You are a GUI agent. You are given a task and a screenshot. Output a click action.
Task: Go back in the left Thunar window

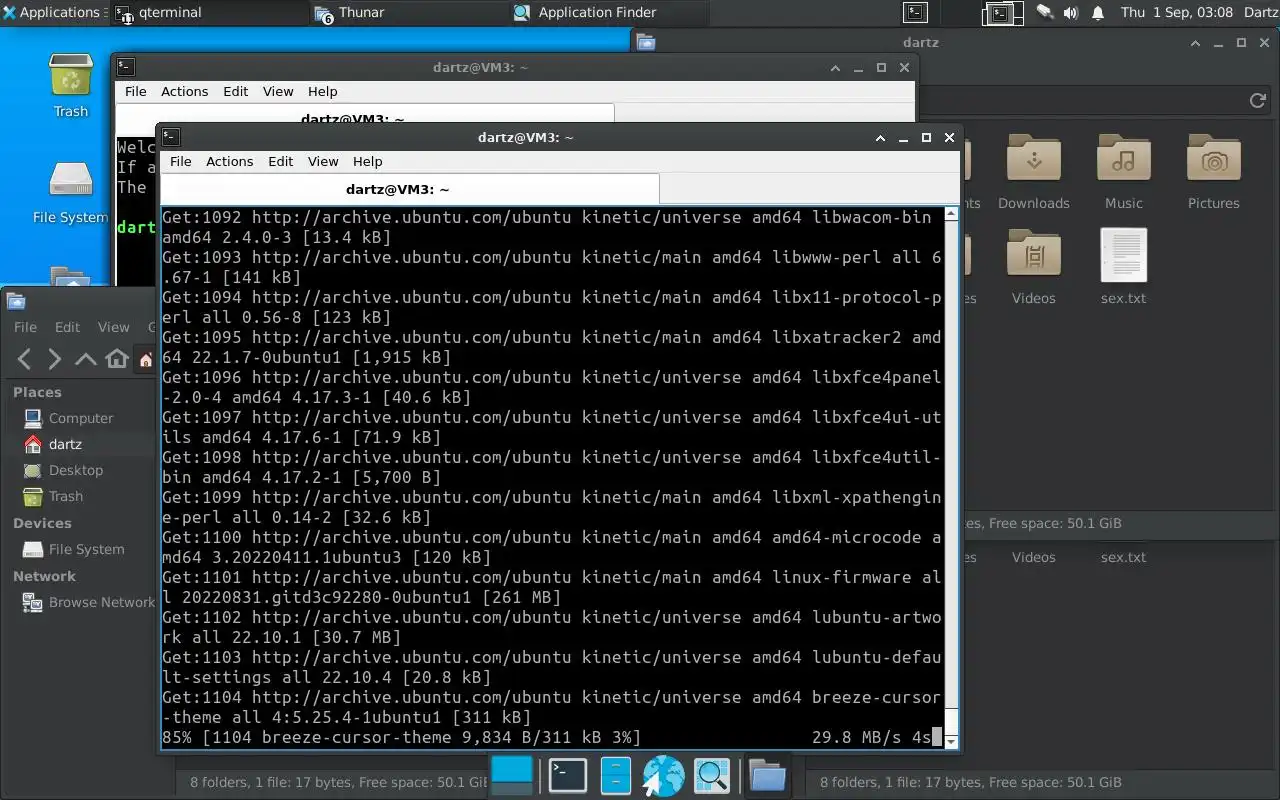point(25,359)
